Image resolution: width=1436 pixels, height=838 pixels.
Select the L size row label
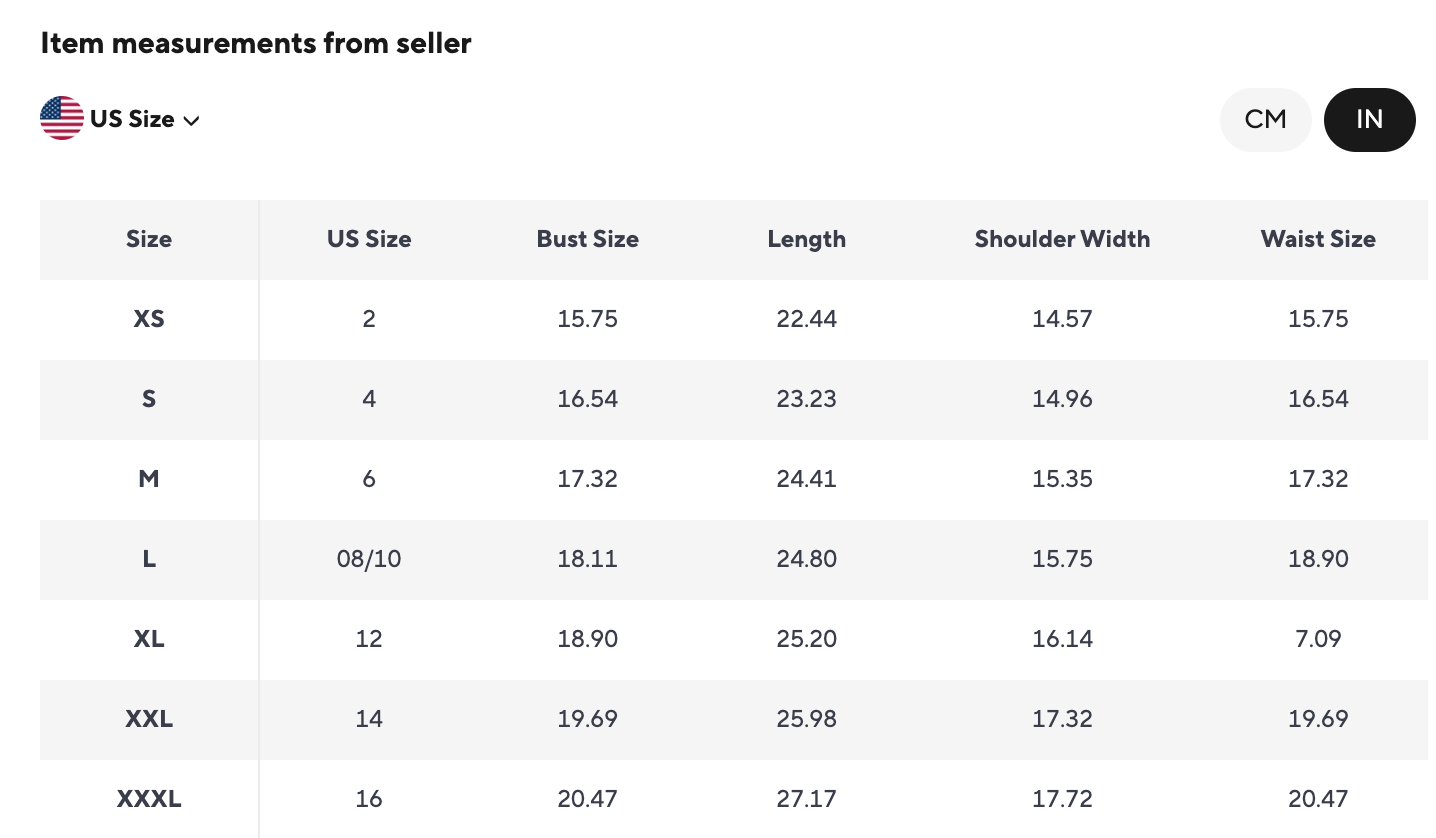click(x=149, y=559)
